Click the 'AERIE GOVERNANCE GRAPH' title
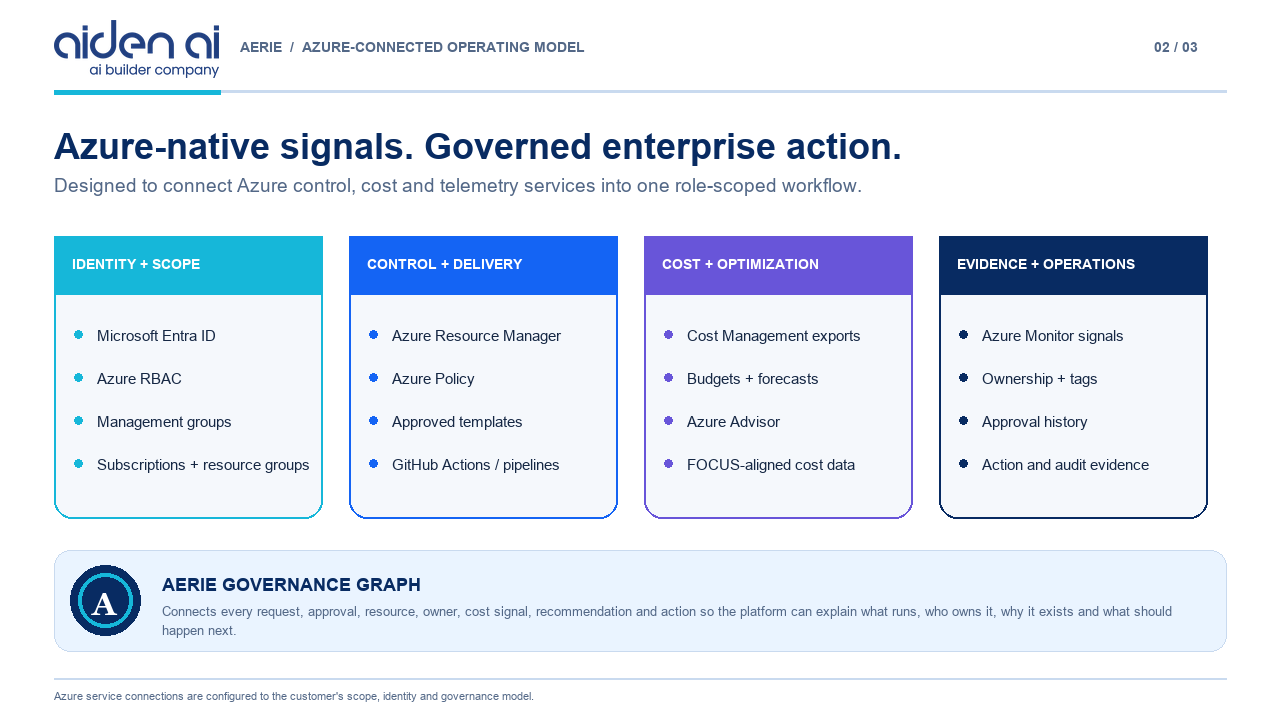Viewport: 1280px width, 720px height. click(x=291, y=585)
